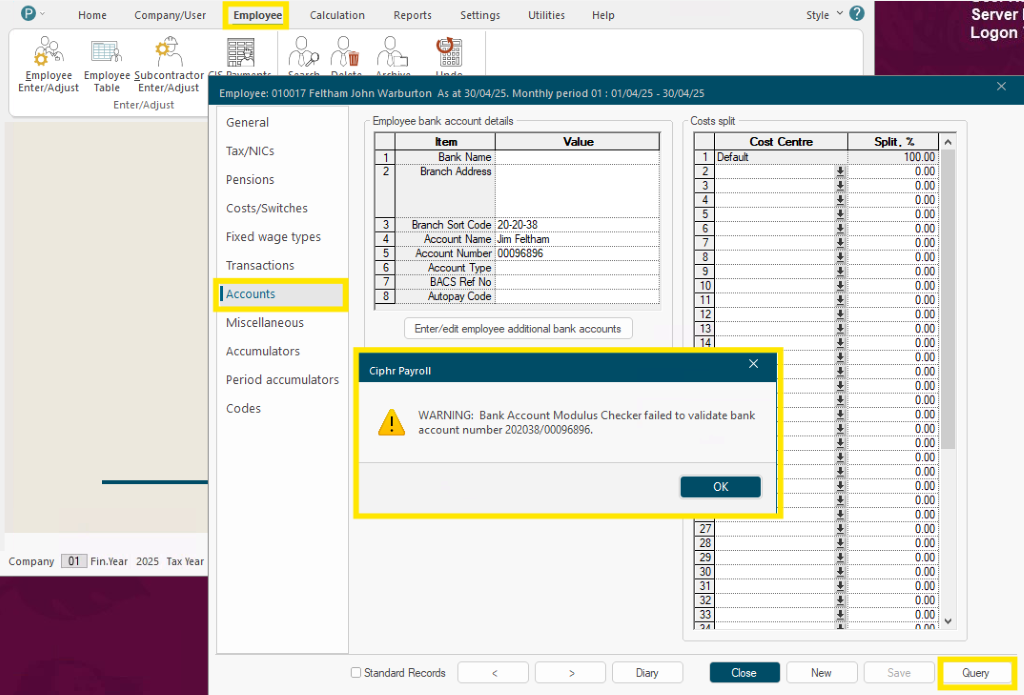Open the Help menu tab
The width and height of the screenshot is (1024, 695).
[x=603, y=15]
